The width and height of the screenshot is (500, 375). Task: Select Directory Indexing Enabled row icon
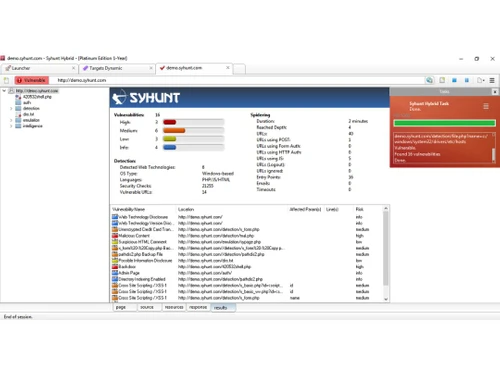point(115,279)
